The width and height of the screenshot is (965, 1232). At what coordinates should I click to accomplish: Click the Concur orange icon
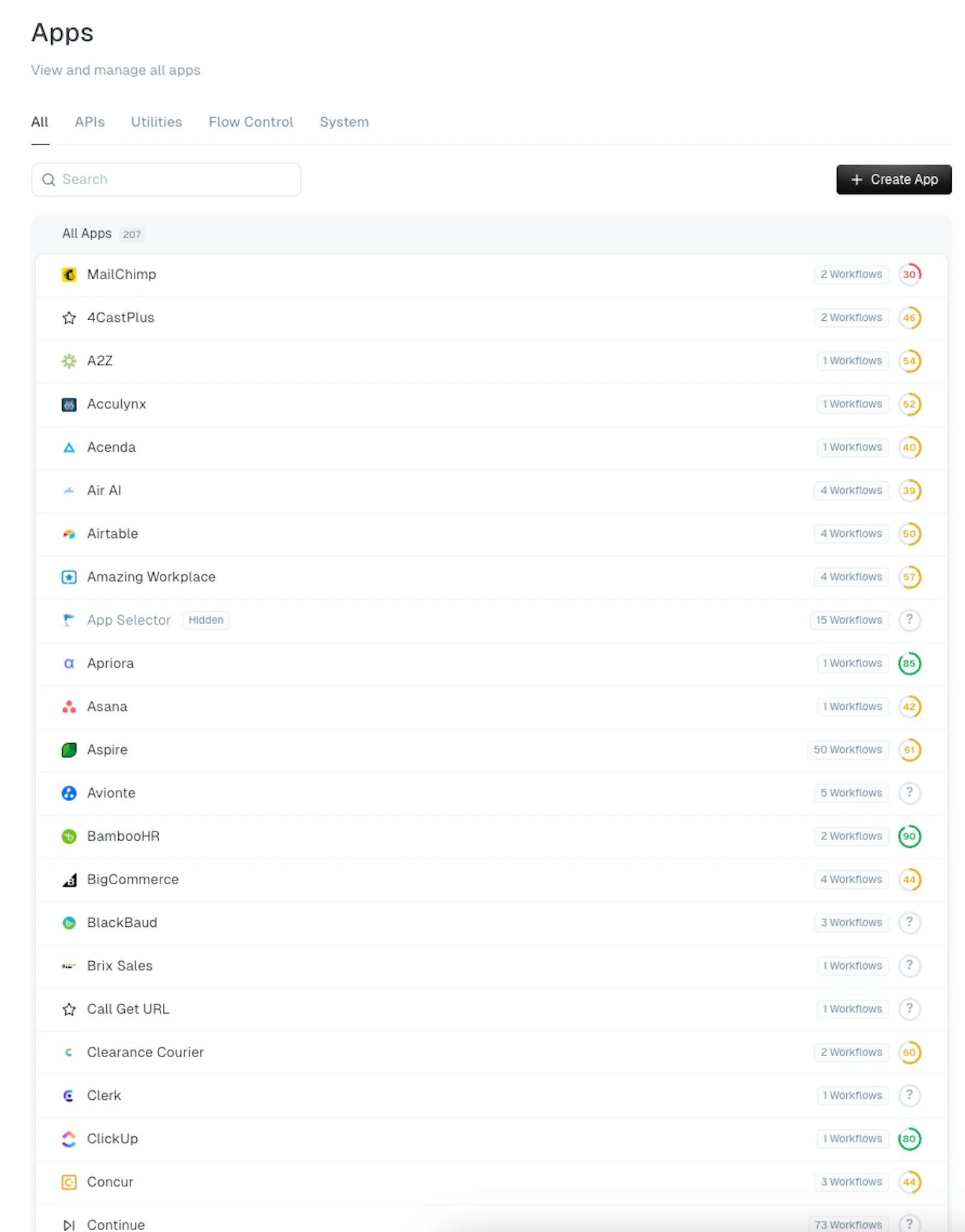(x=69, y=1182)
